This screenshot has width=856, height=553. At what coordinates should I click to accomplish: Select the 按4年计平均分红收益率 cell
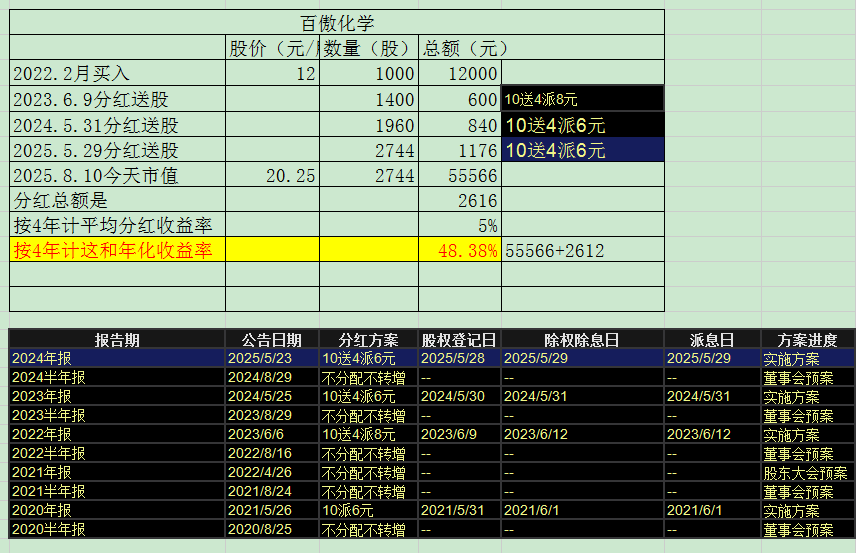[117, 225]
